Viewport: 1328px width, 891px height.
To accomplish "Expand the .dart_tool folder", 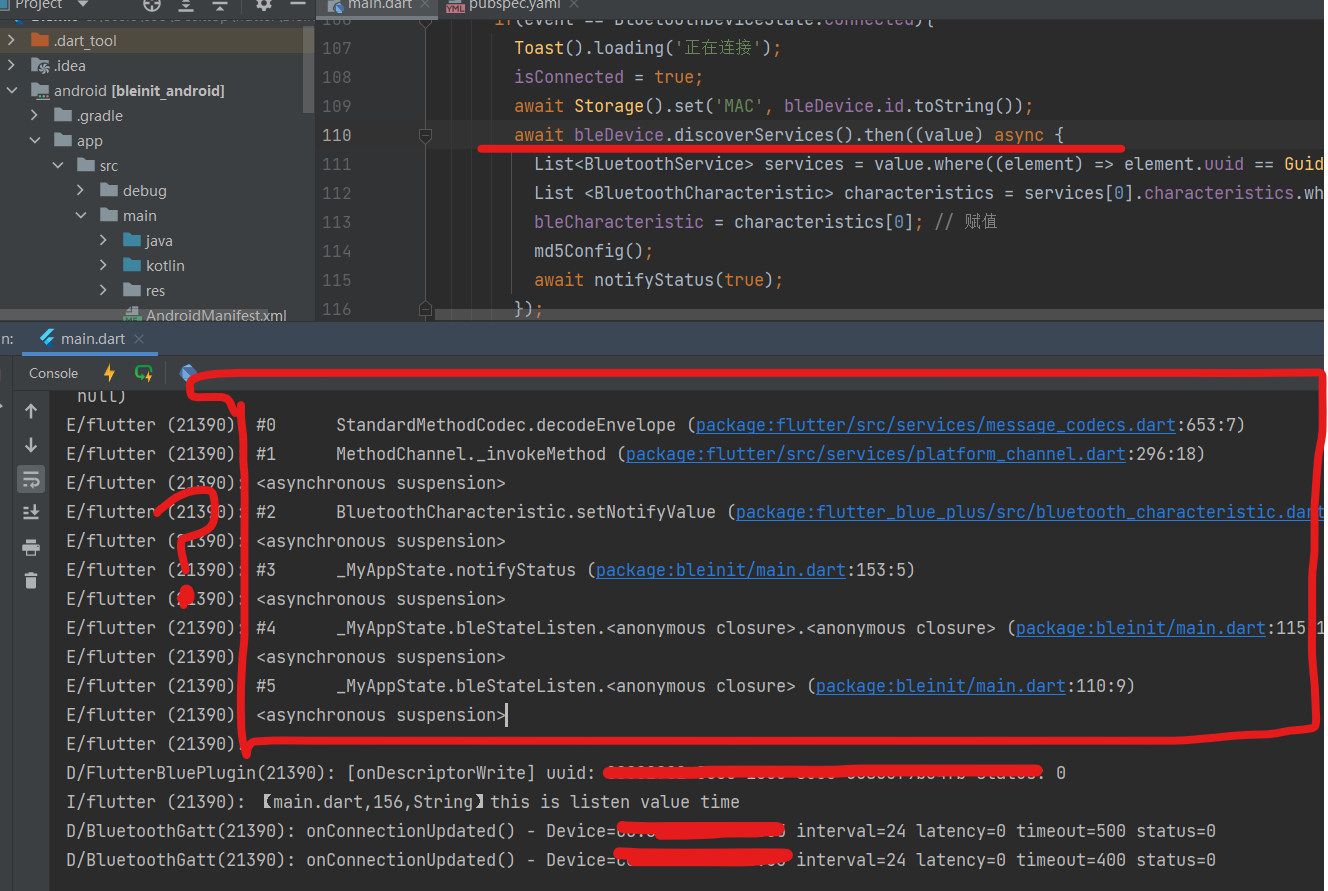I will click(13, 40).
